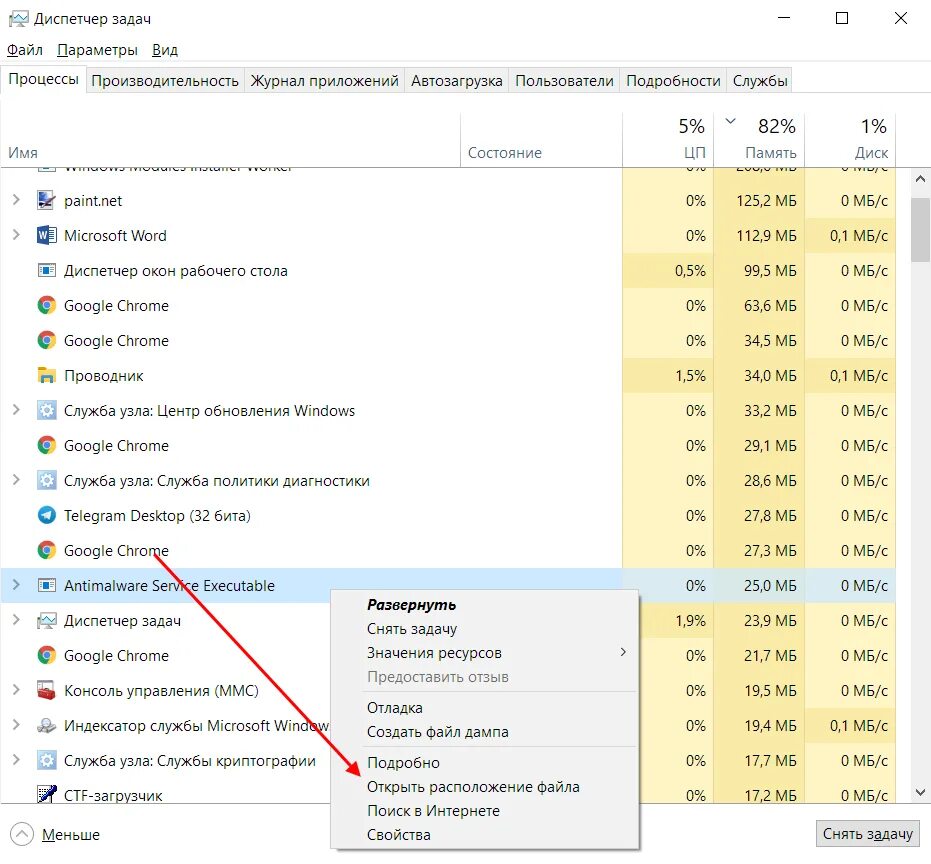This screenshot has width=931, height=864.
Task: Click the Диспетчер окон рабочего стола icon
Action: coord(46,271)
